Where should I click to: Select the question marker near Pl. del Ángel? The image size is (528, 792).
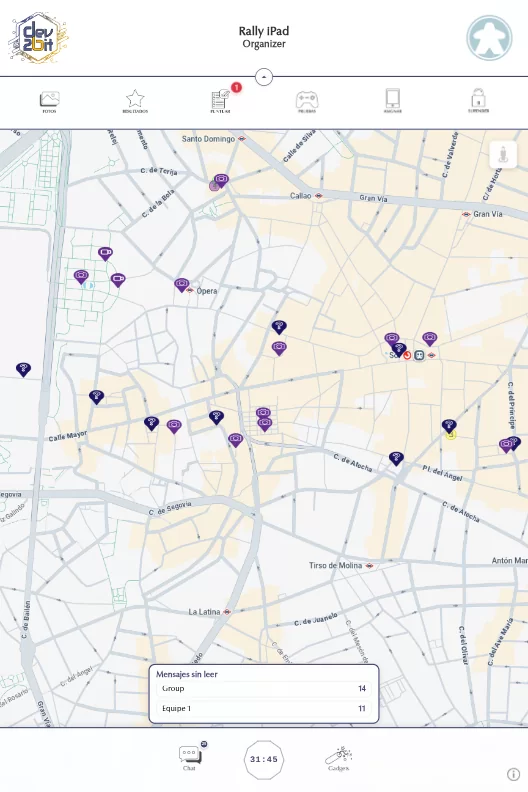pyautogui.click(x=396, y=459)
